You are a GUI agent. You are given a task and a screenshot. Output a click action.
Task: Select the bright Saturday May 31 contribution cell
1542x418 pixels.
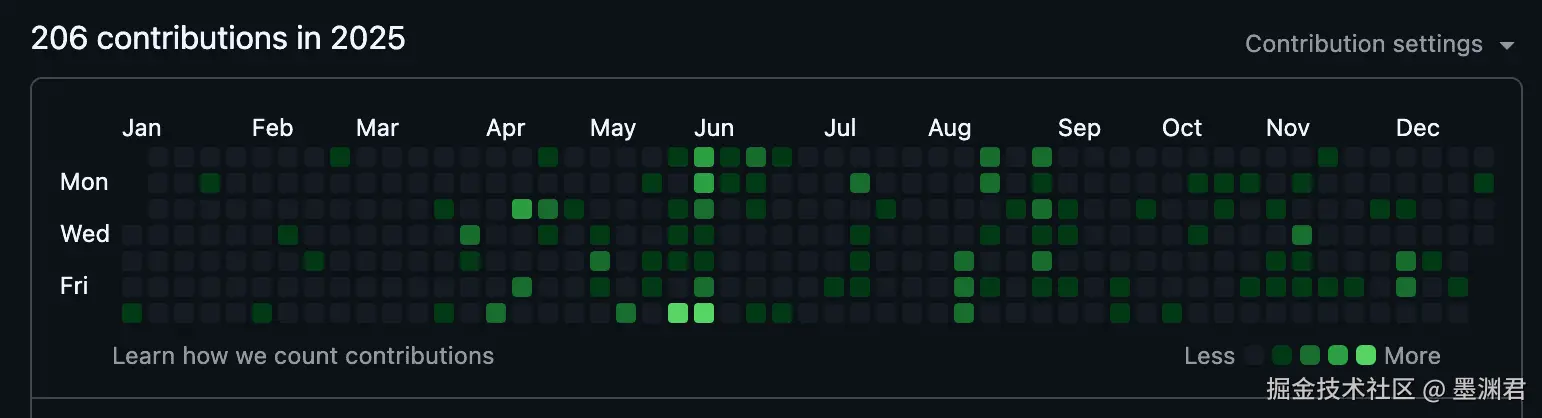pyautogui.click(x=678, y=313)
